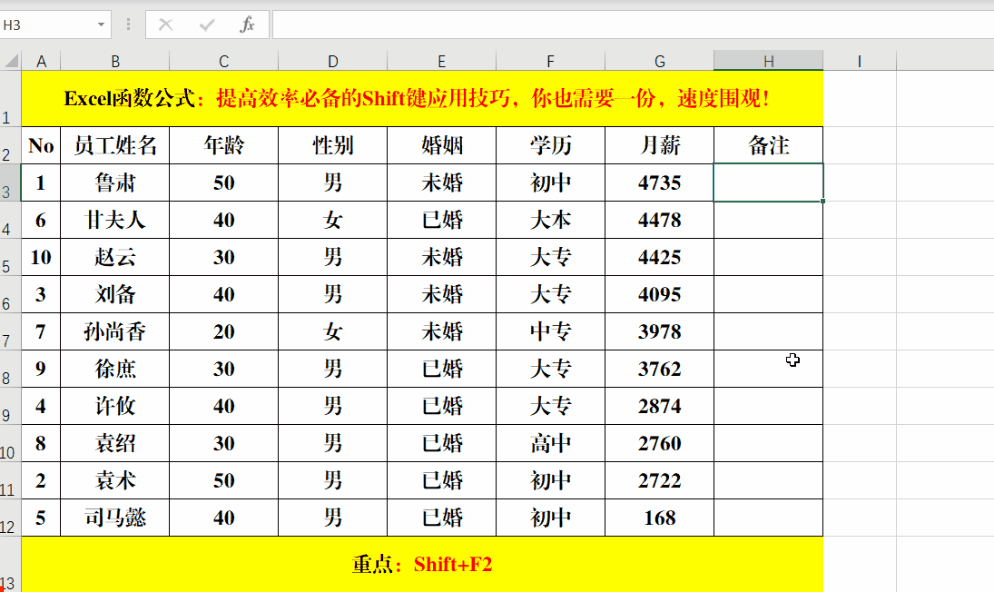Image resolution: width=994 pixels, height=592 pixels.
Task: Click the 学历 header cell
Action: (550, 145)
